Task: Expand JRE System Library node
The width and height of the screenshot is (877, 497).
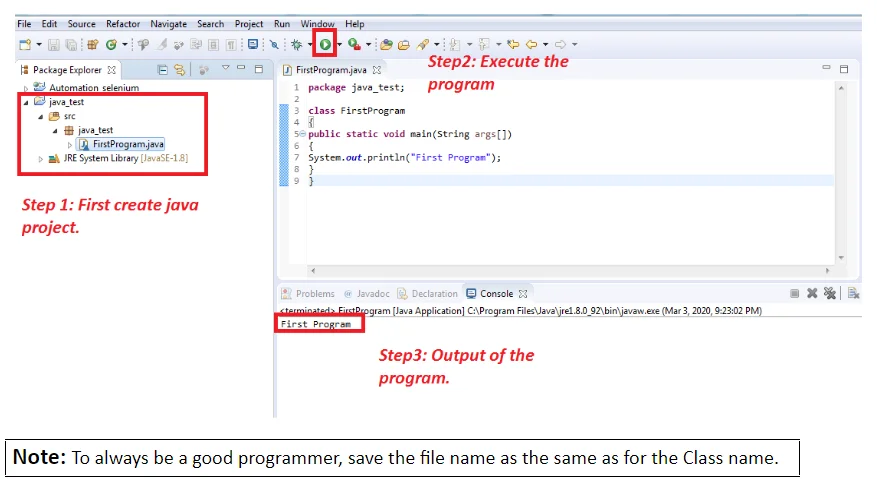Action: tap(40, 159)
